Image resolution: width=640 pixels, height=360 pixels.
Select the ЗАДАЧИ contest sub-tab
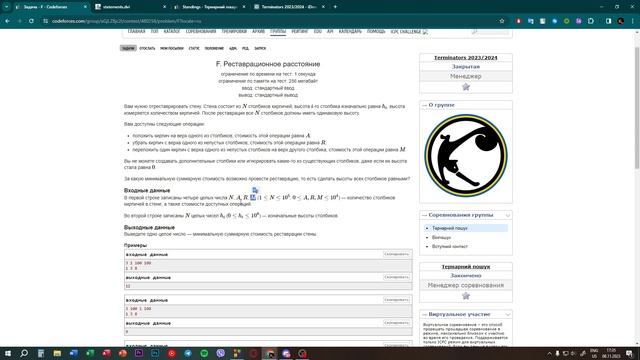tap(128, 48)
